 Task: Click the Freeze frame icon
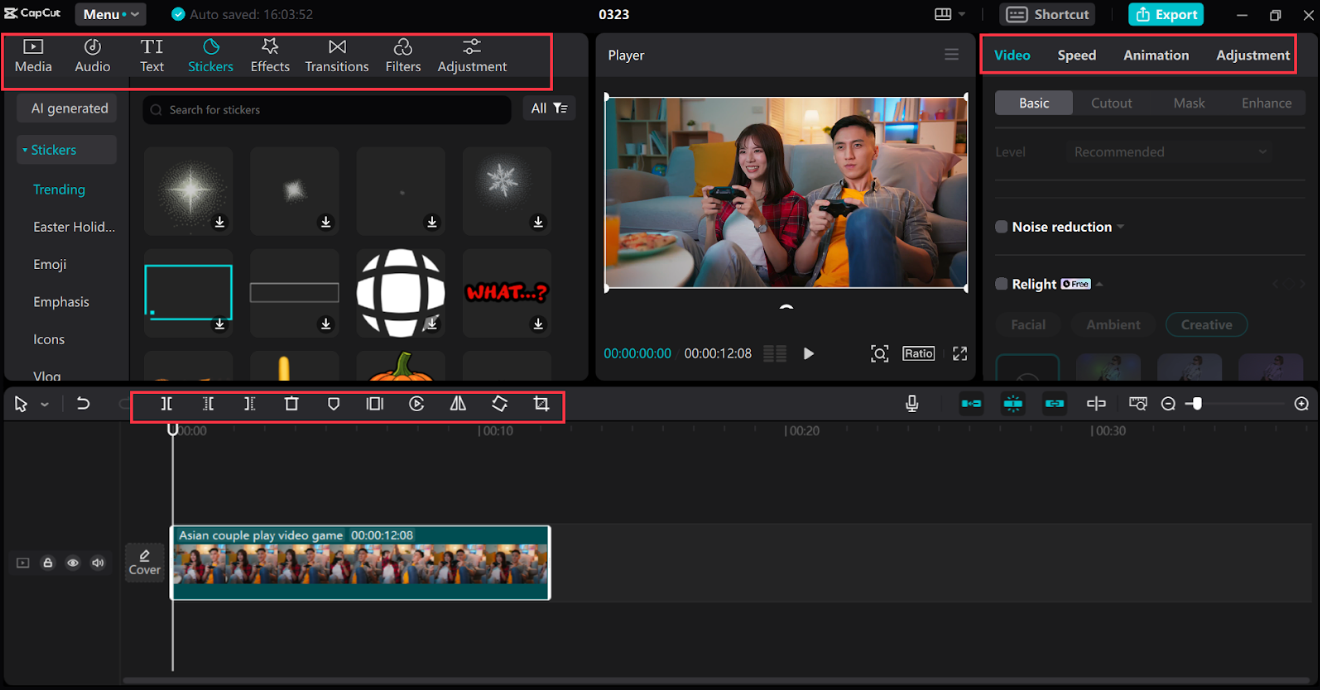[375, 404]
